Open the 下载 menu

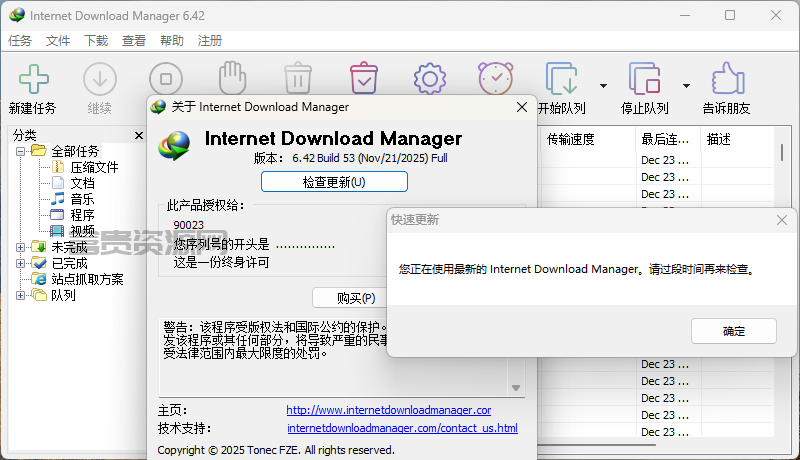click(96, 41)
